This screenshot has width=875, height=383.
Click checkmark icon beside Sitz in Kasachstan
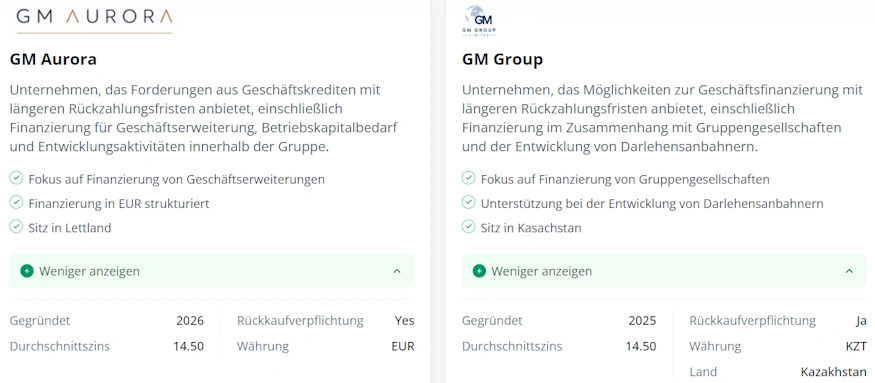coord(469,227)
